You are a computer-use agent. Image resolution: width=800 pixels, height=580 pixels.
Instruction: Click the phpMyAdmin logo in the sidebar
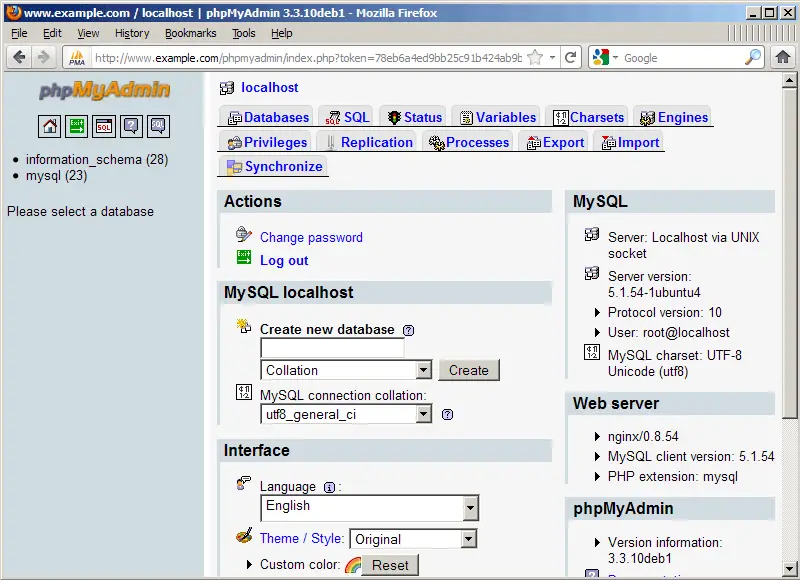[x=105, y=90]
